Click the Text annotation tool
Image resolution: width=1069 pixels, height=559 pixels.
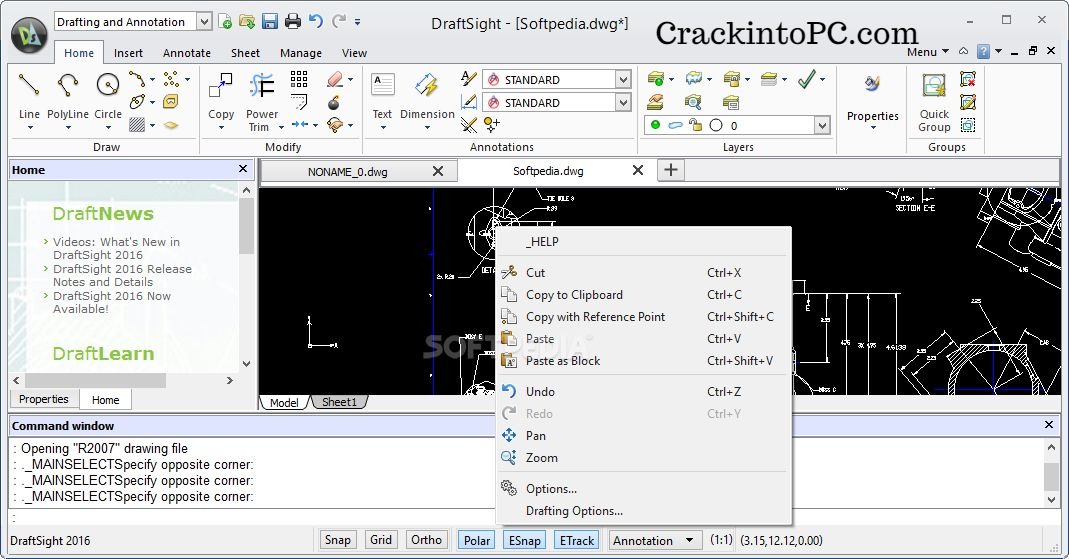[x=382, y=85]
